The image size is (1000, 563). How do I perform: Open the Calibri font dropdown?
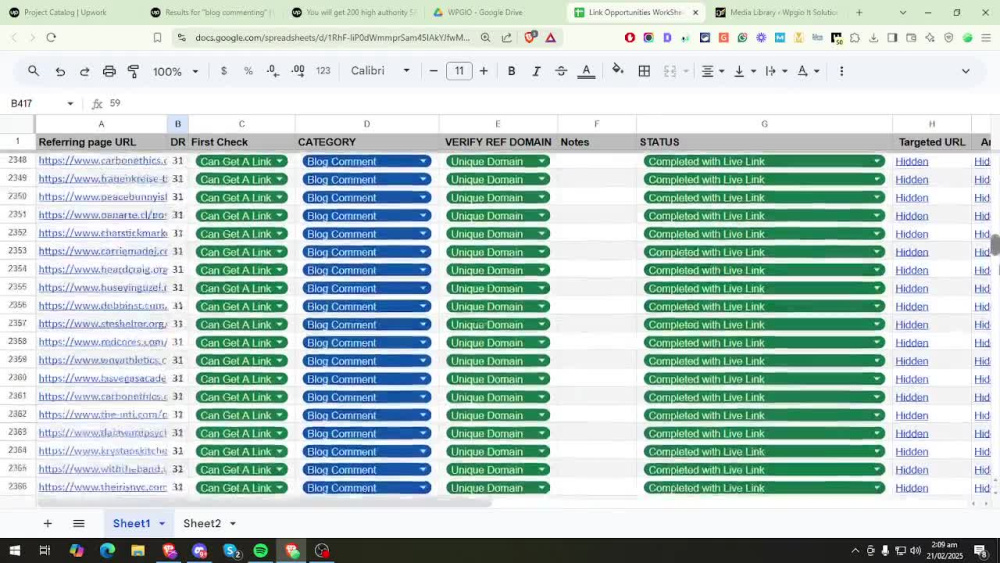[380, 71]
